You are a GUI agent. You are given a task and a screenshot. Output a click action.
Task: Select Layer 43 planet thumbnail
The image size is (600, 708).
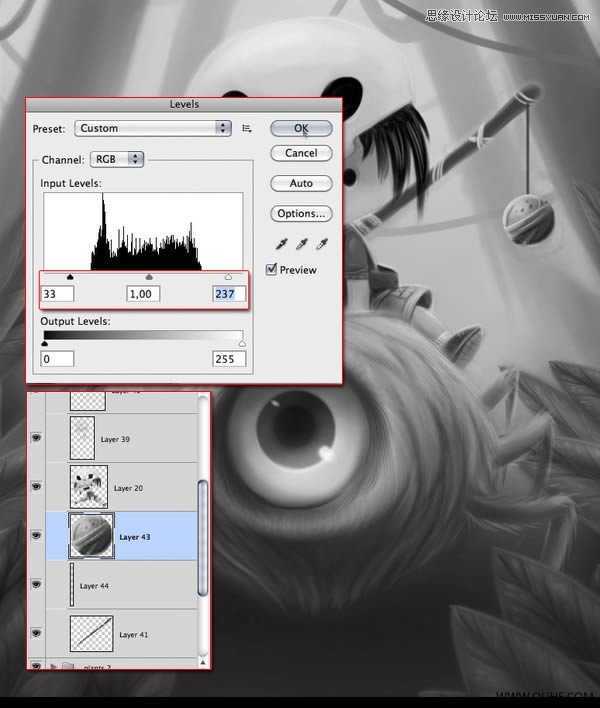tap(91, 536)
